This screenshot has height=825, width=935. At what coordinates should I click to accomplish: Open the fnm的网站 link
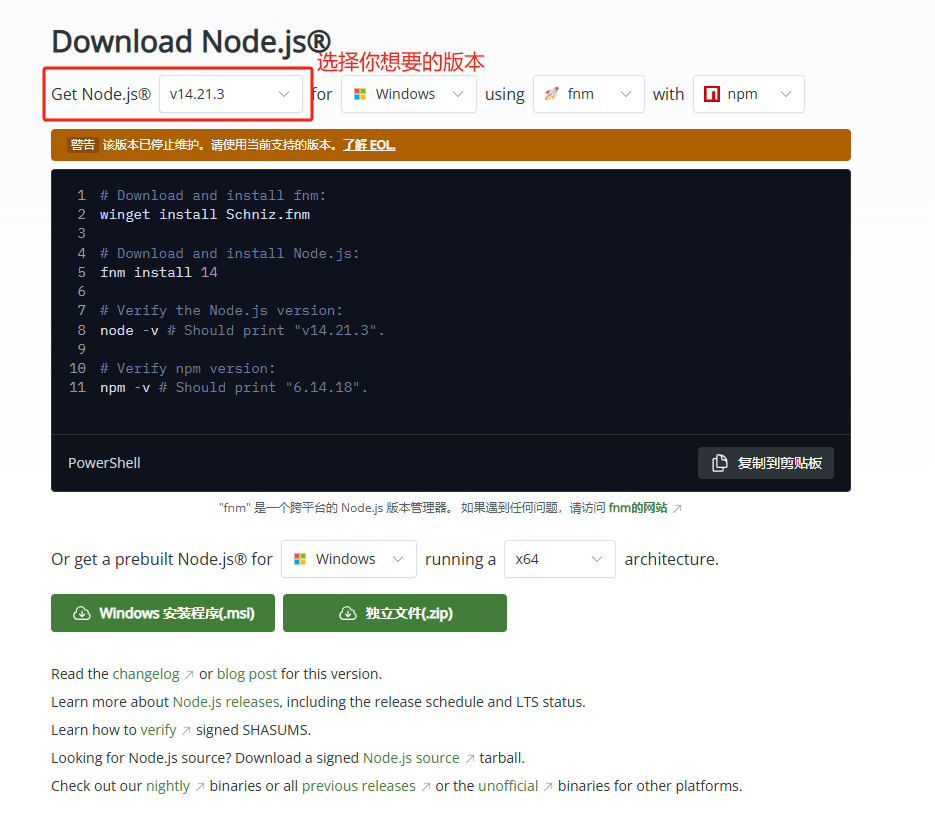point(637,508)
